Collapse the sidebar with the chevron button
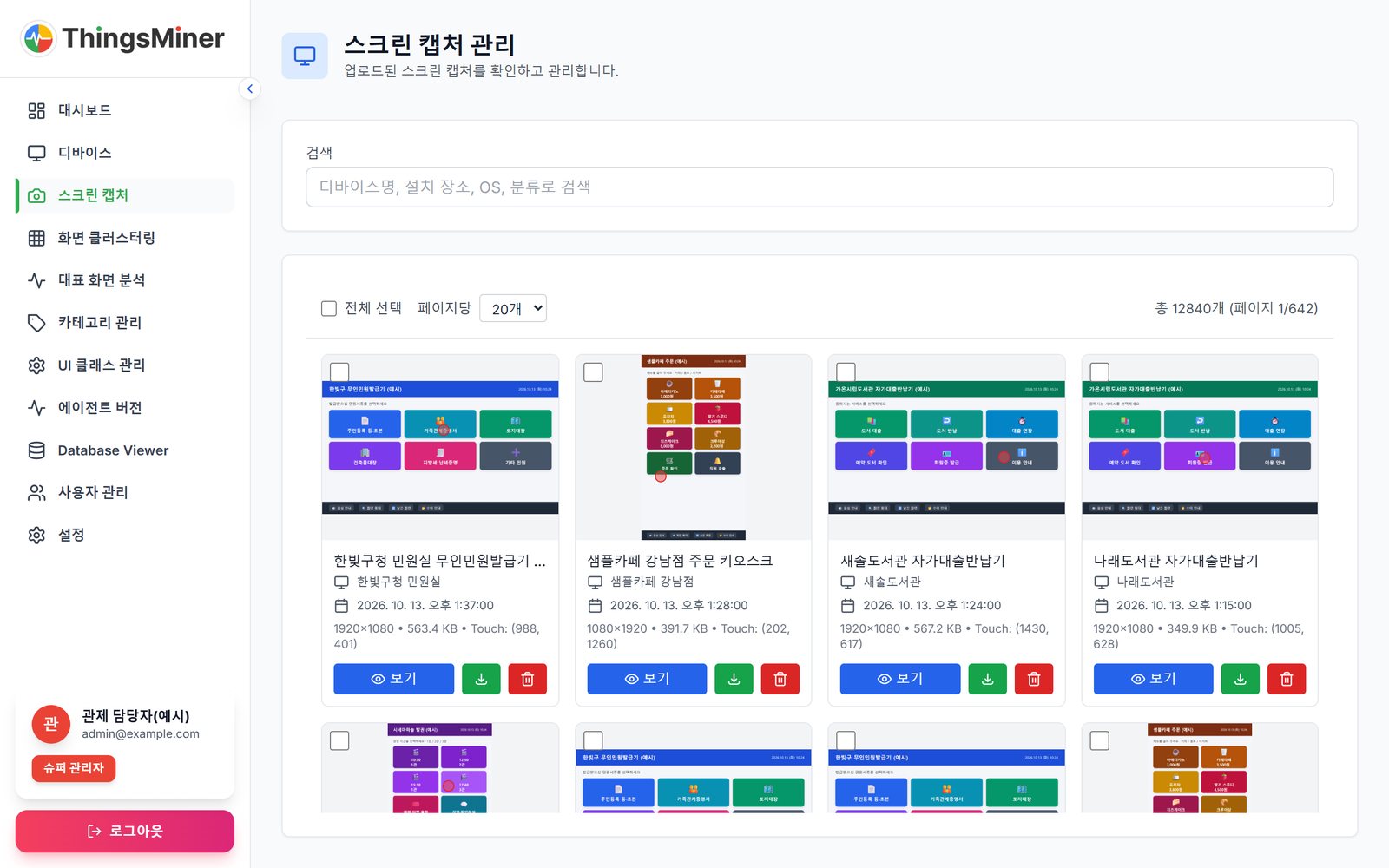 (250, 89)
